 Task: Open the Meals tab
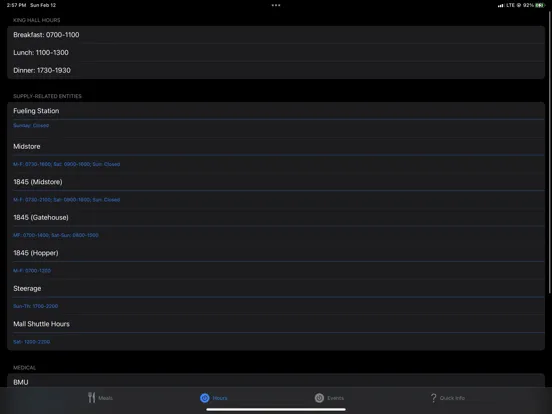(100, 398)
